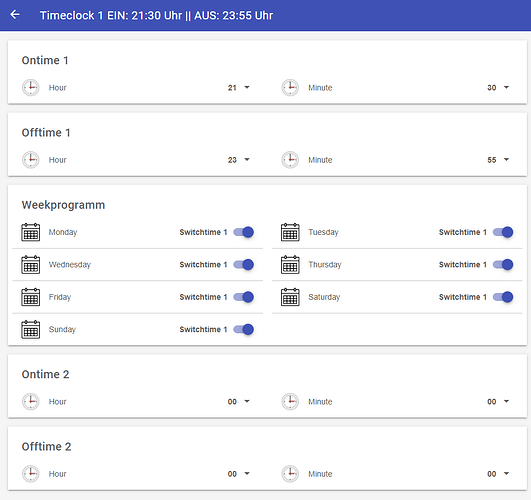Click the Friday label
This screenshot has height=500, width=531.
coord(60,297)
